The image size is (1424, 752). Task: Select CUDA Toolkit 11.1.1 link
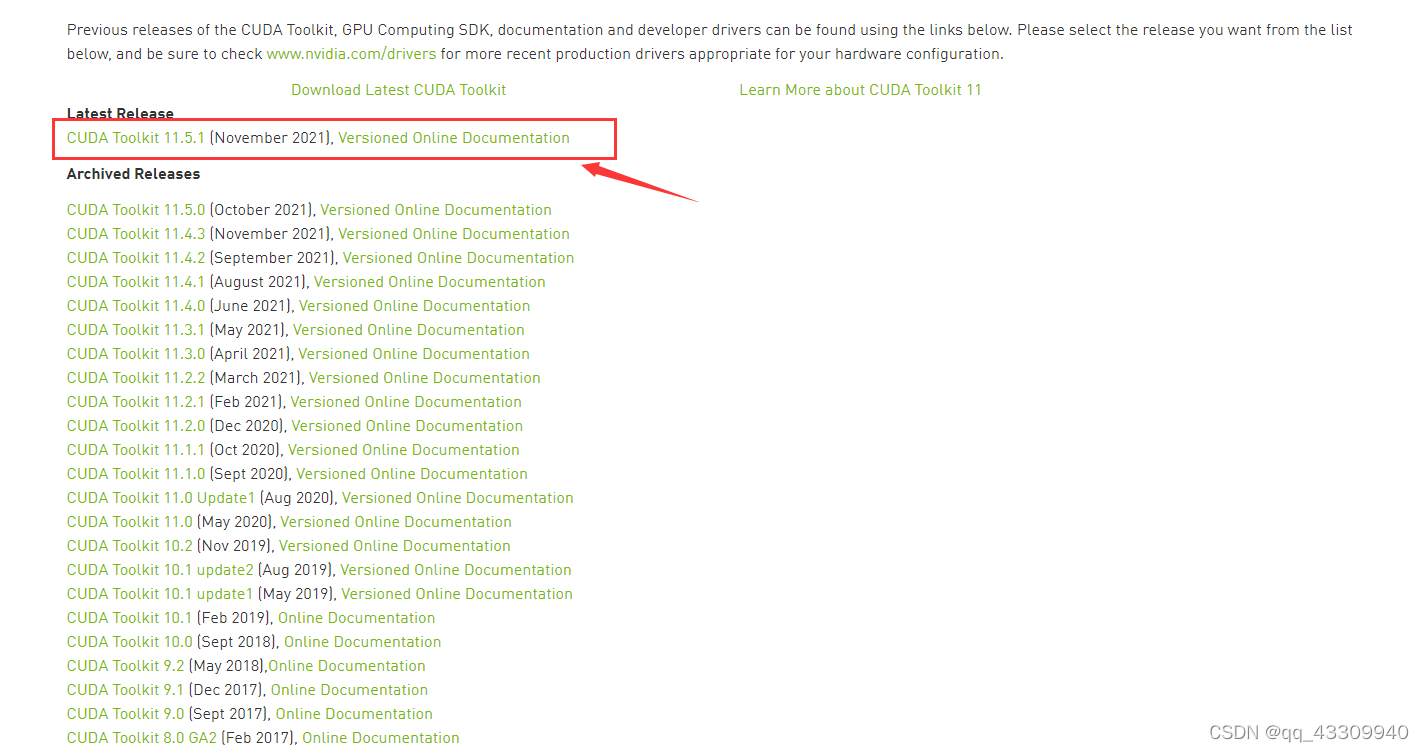coord(135,450)
